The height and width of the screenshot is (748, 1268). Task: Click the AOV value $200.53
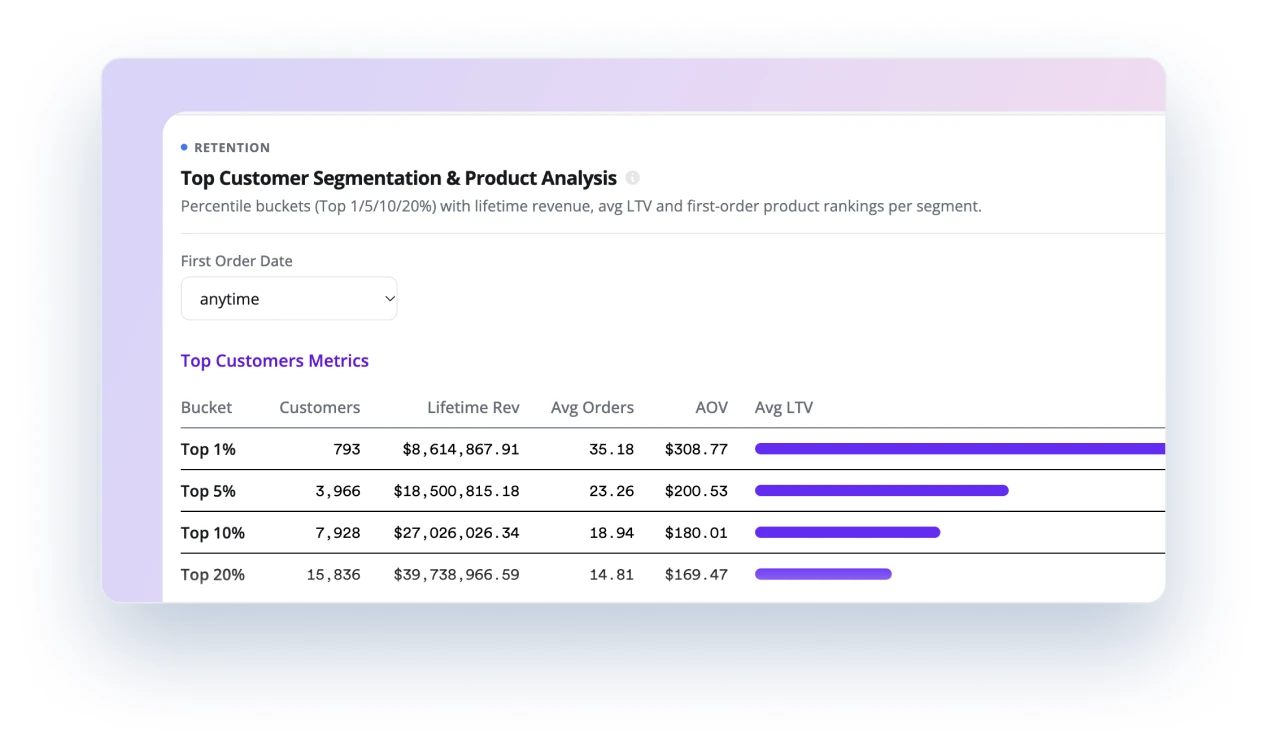(696, 491)
